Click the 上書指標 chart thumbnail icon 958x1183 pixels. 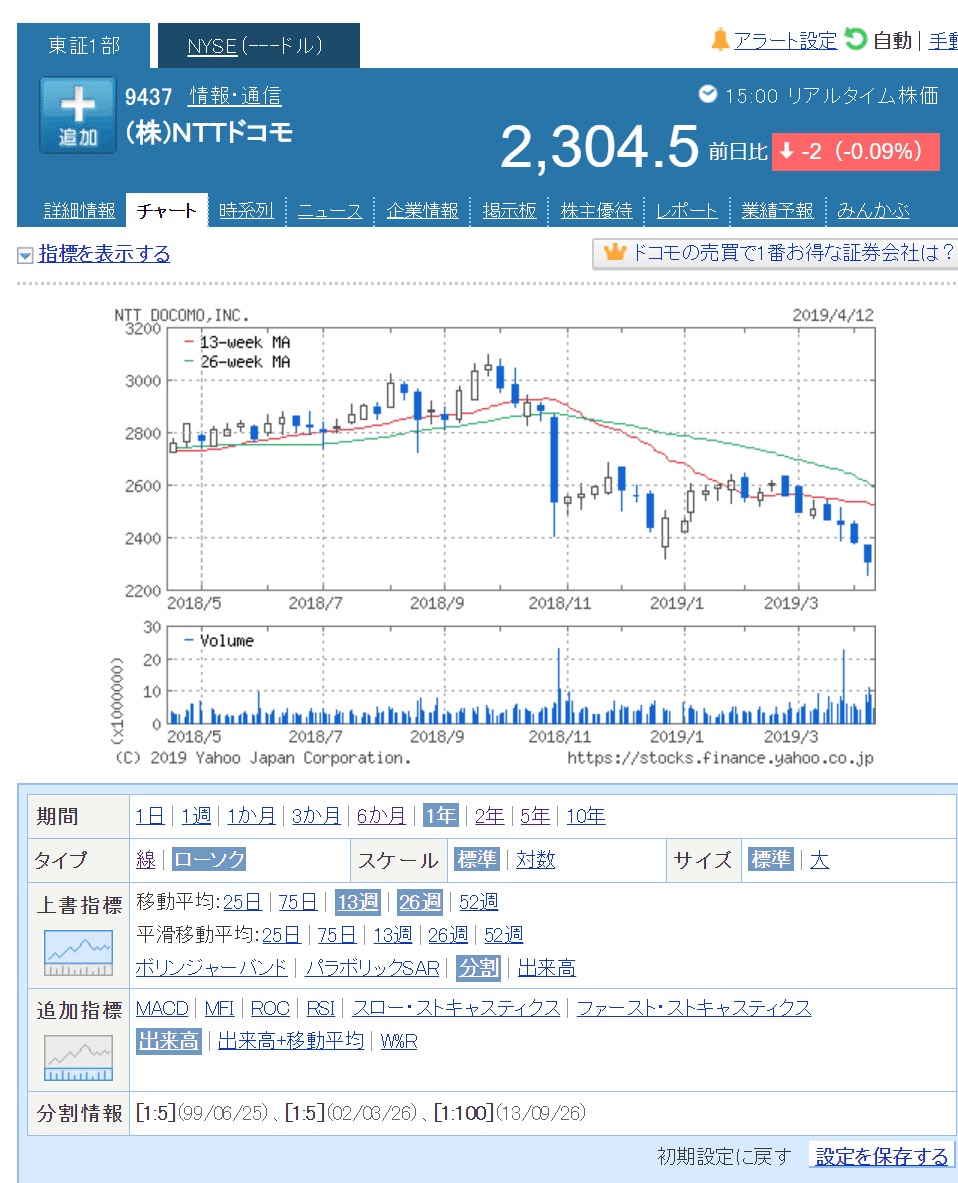click(x=78, y=953)
